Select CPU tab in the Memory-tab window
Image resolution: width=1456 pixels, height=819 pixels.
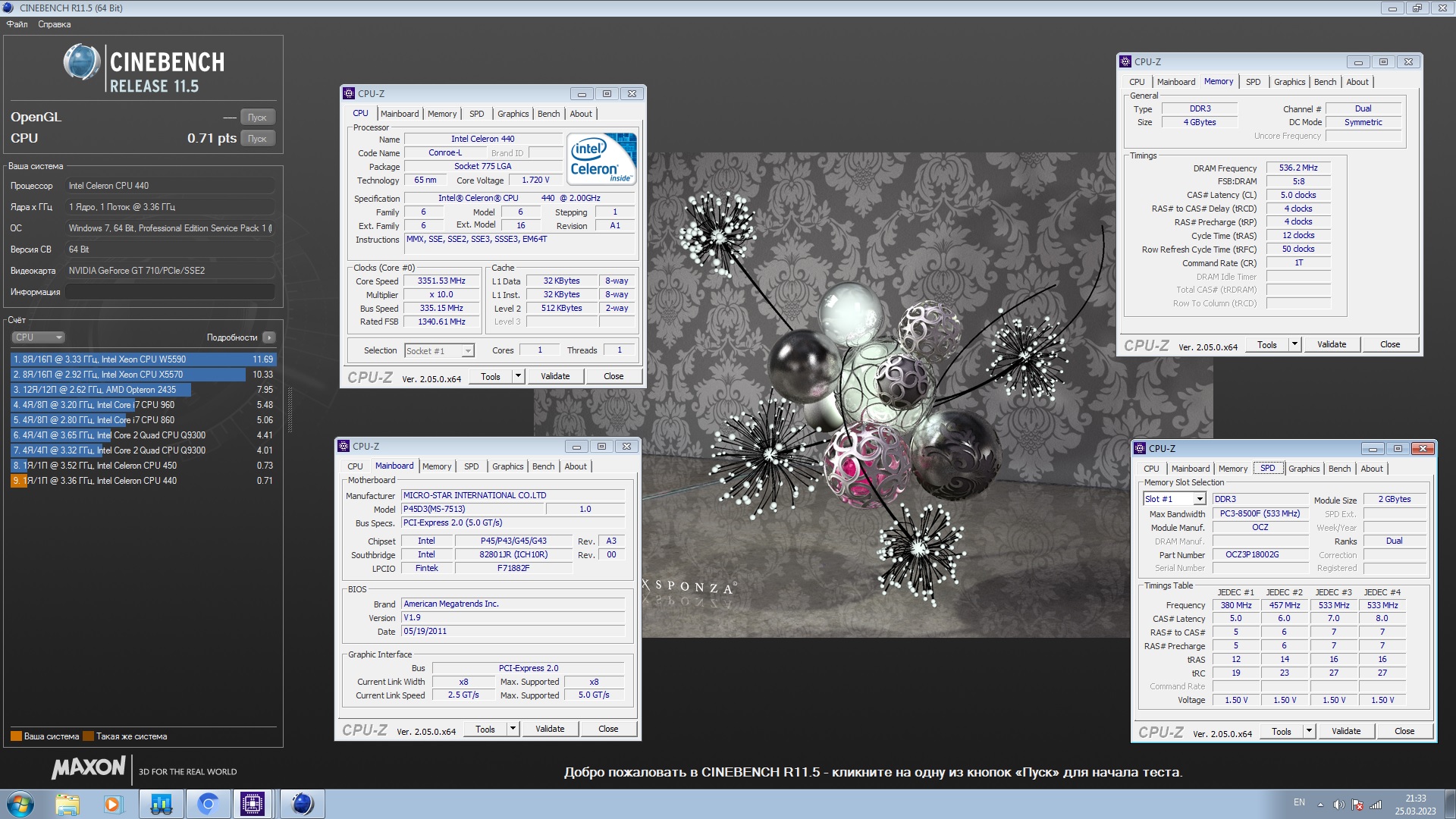tap(1137, 82)
